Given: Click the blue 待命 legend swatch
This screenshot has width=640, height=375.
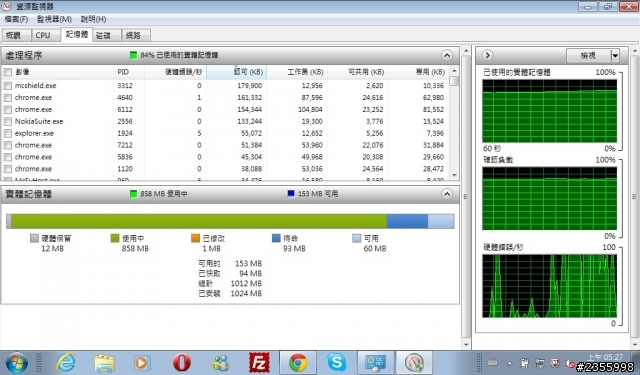Looking at the screenshot, I should pyautogui.click(x=276, y=238).
